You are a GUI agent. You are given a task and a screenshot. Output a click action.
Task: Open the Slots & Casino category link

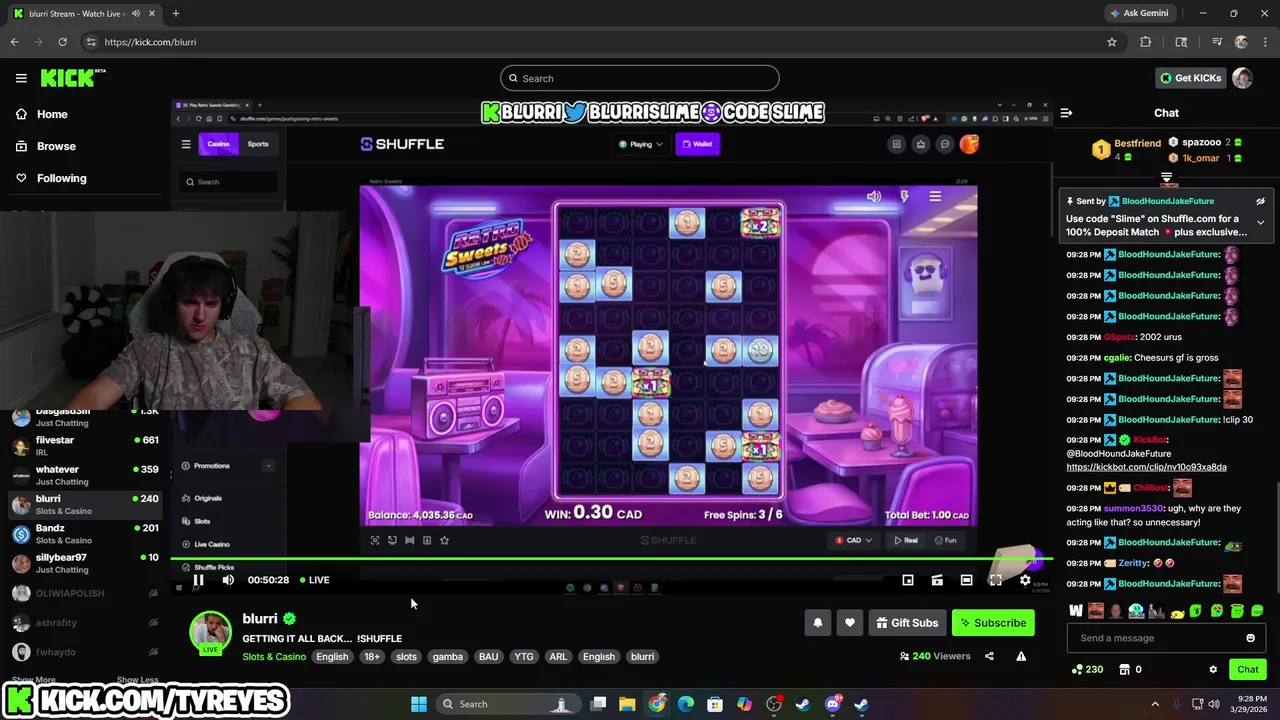[274, 657]
